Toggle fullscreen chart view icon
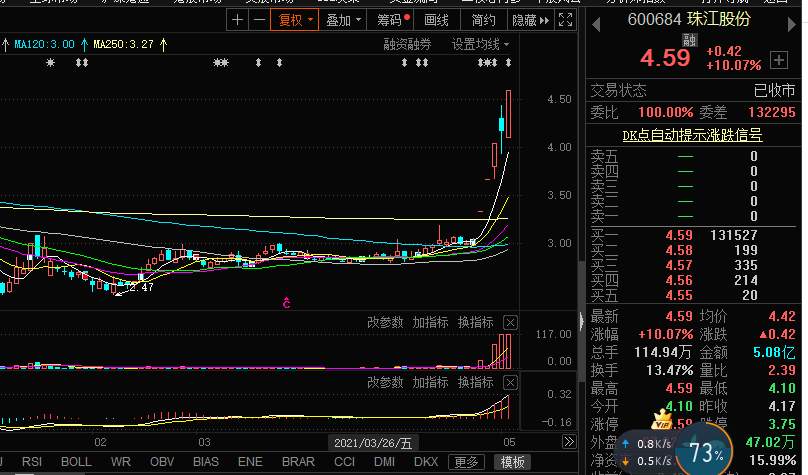 click(x=565, y=20)
